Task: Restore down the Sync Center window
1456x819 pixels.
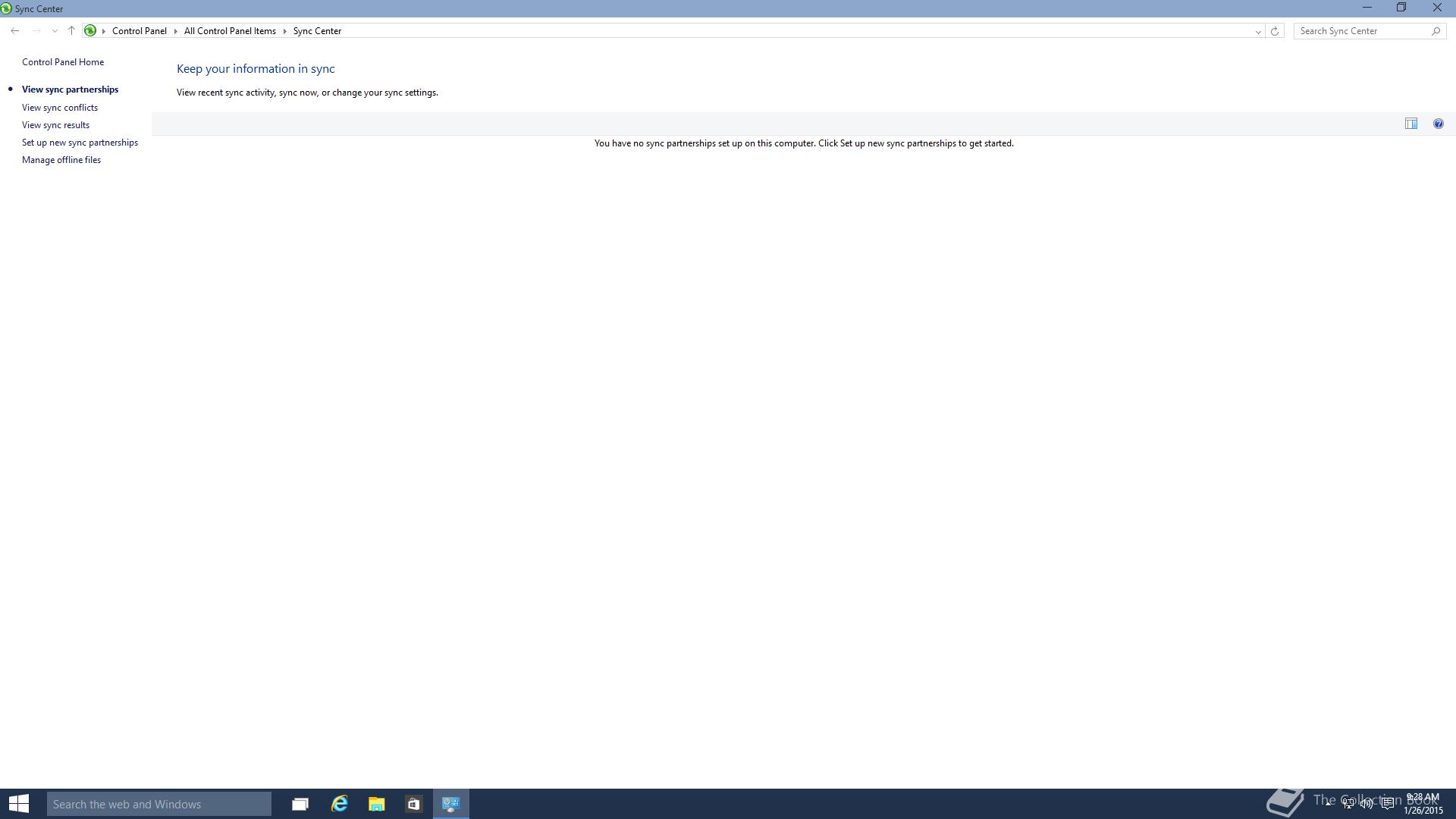Action: tap(1401, 8)
